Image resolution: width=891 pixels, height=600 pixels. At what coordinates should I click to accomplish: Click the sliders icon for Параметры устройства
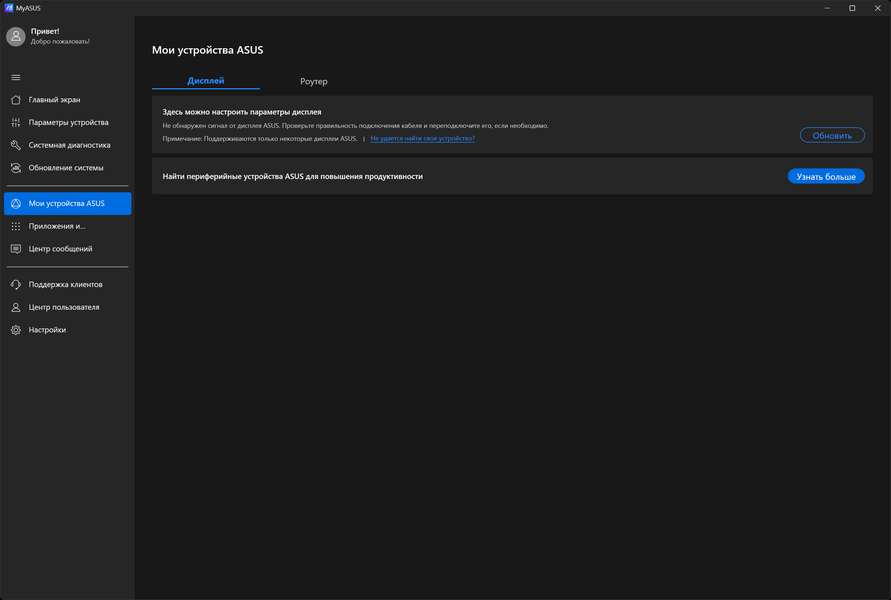(16, 122)
